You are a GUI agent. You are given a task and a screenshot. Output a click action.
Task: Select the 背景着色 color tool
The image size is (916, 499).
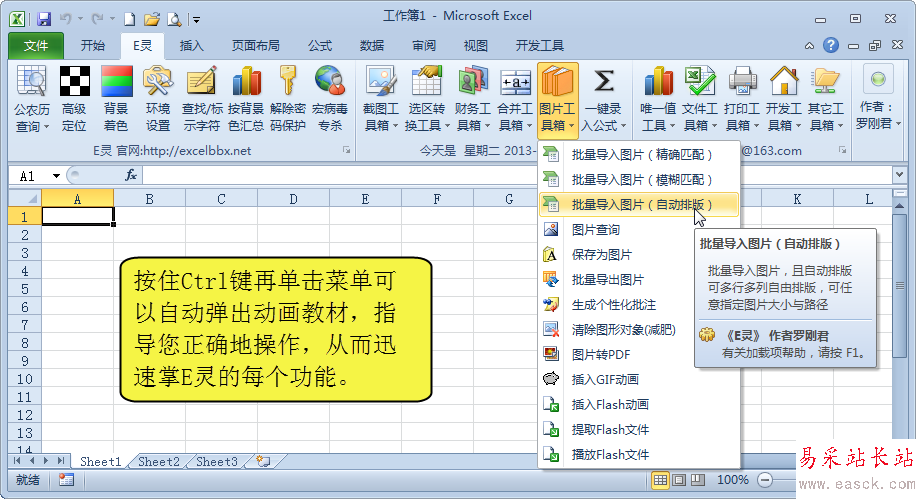point(116,99)
